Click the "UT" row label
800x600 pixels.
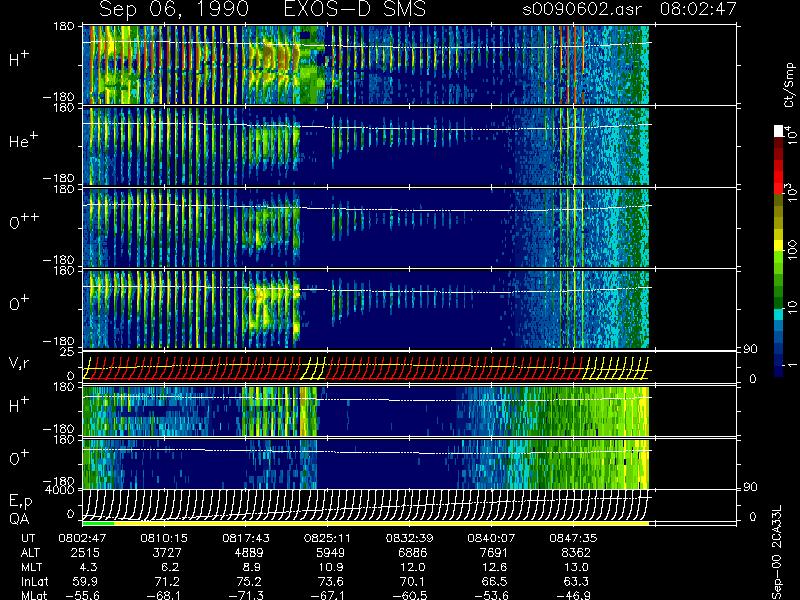tap(28, 538)
